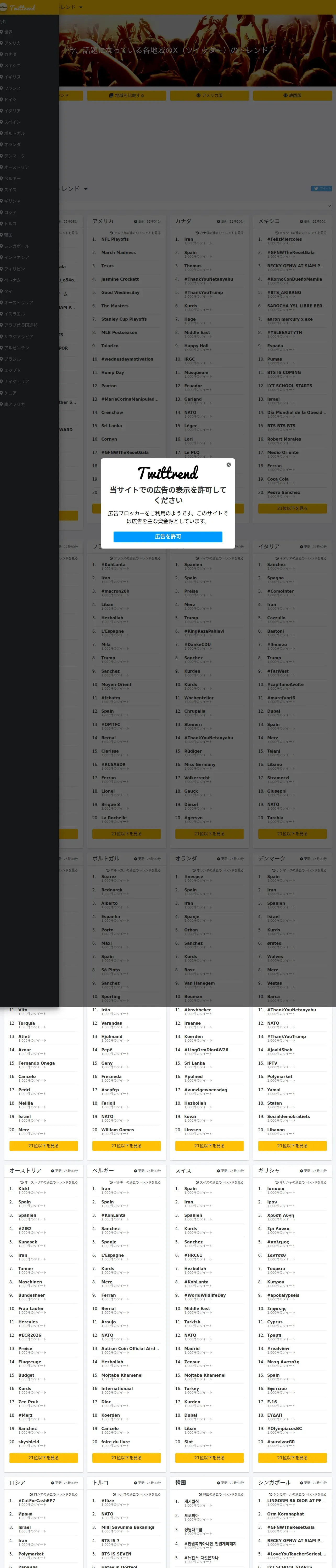Viewport: 336px width, 1568px height.
Task: Open イタリアの過去のトレンドを見る history link
Action: pos(301,558)
